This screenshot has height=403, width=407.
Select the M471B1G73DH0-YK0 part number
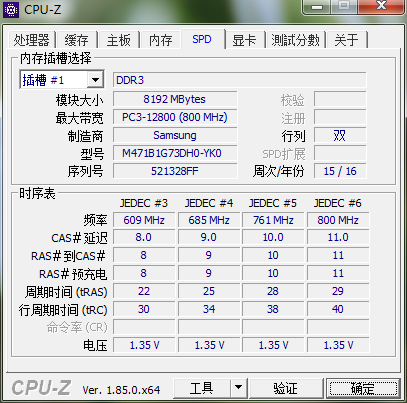tap(175, 153)
